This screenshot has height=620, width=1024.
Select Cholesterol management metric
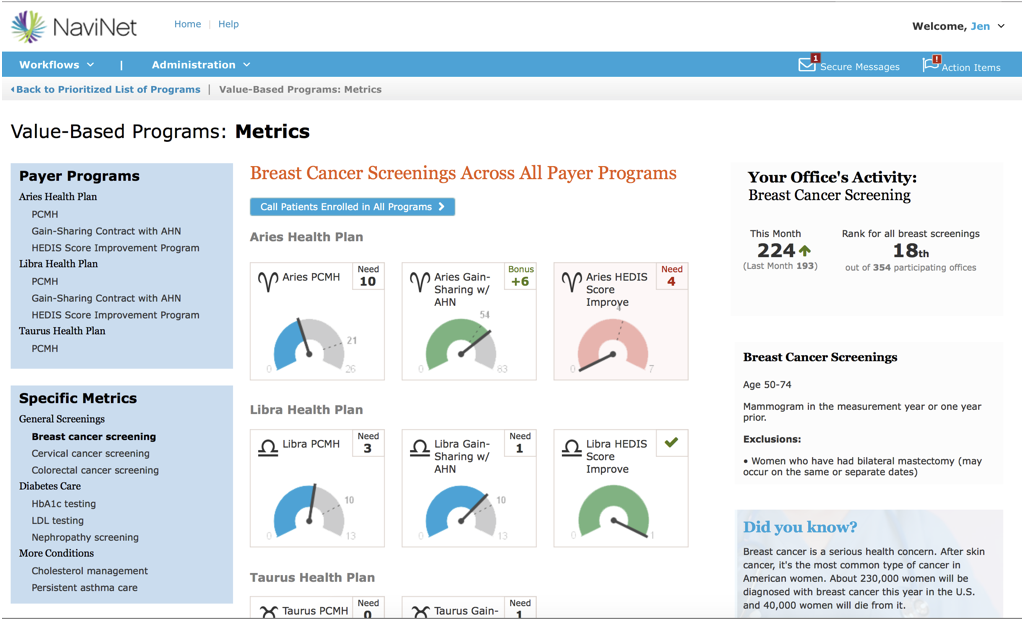pyautogui.click(x=90, y=571)
